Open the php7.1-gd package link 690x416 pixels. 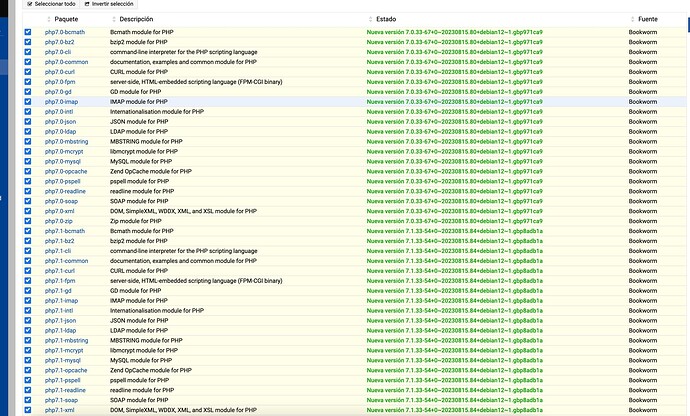point(58,291)
